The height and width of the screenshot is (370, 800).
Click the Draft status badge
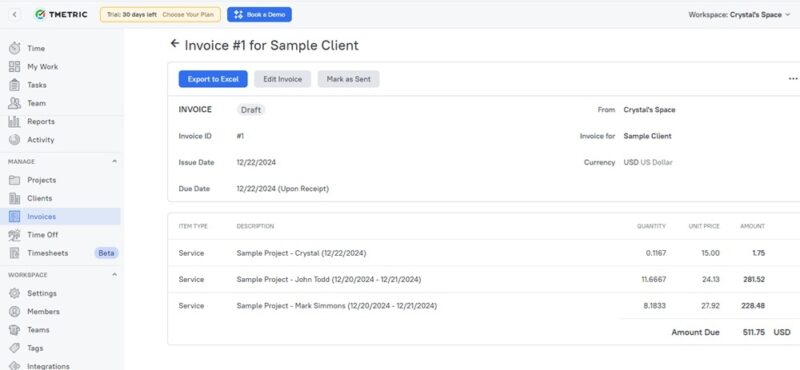click(251, 110)
